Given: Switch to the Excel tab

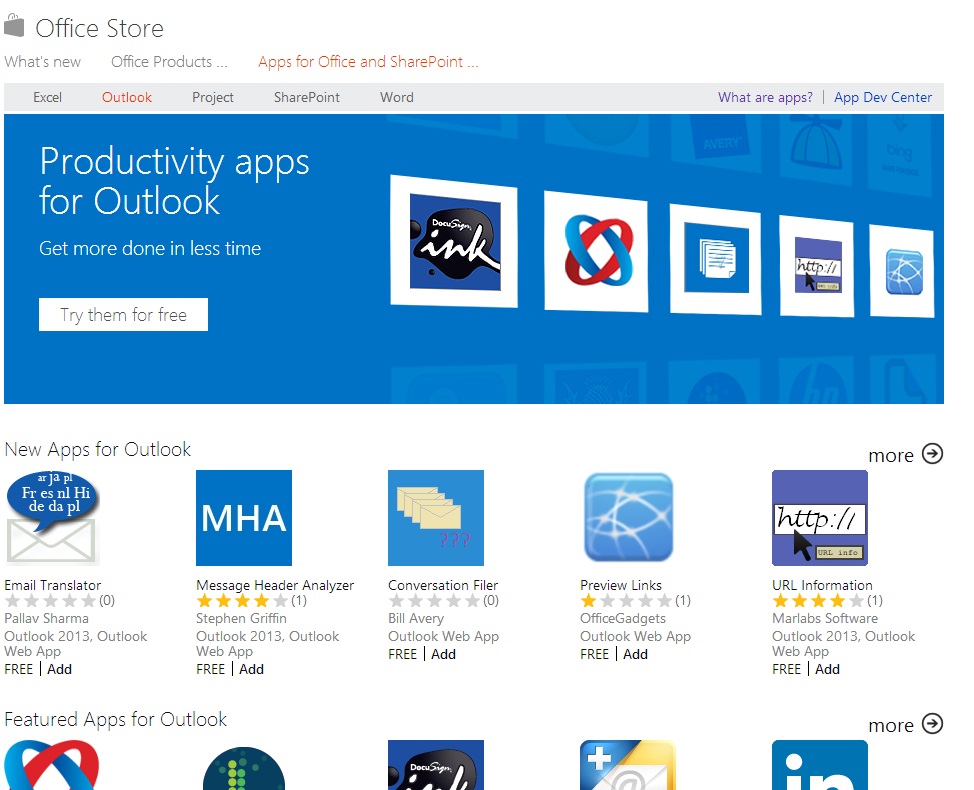Looking at the screenshot, I should 47,98.
